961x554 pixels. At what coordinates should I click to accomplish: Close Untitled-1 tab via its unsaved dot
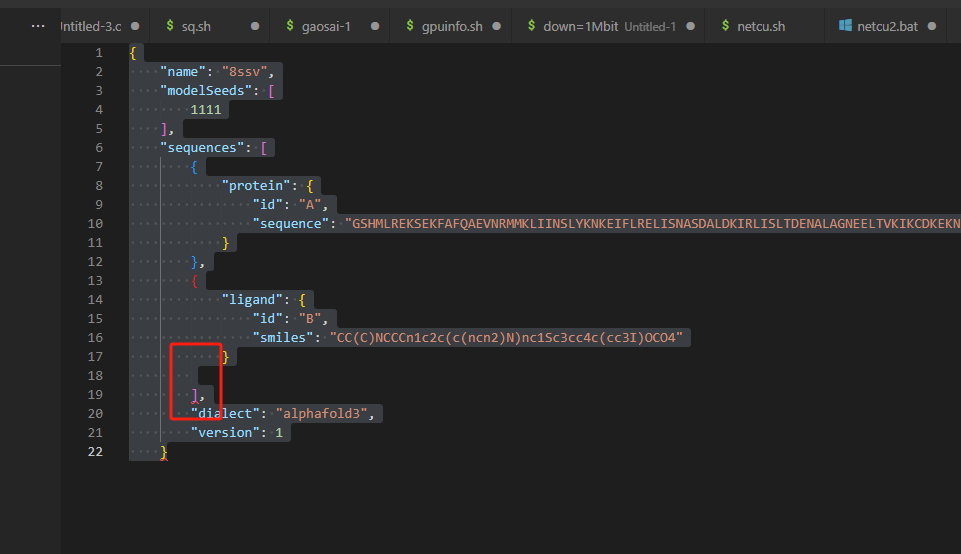(690, 26)
